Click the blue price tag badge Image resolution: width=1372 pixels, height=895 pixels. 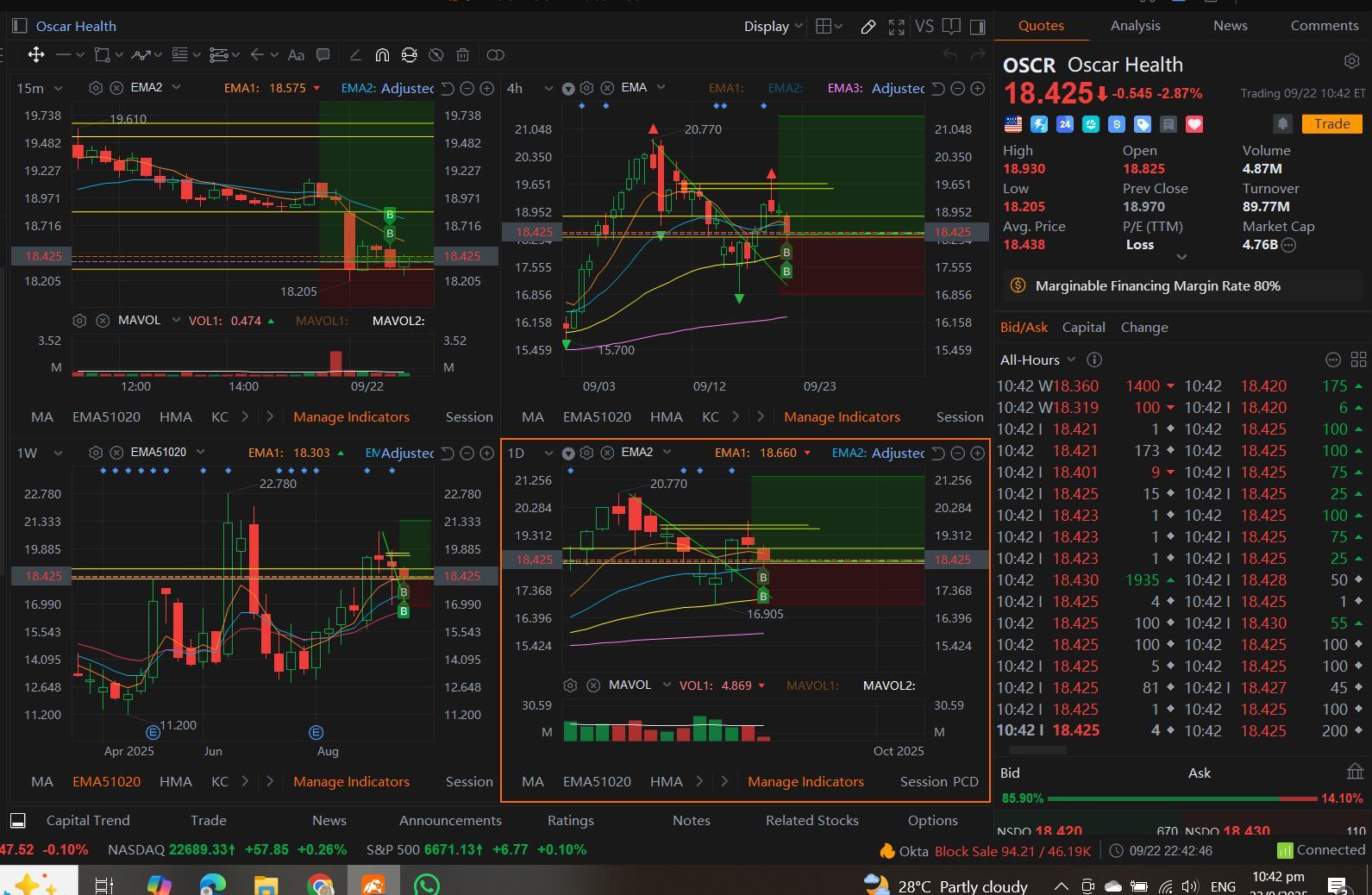1143,124
